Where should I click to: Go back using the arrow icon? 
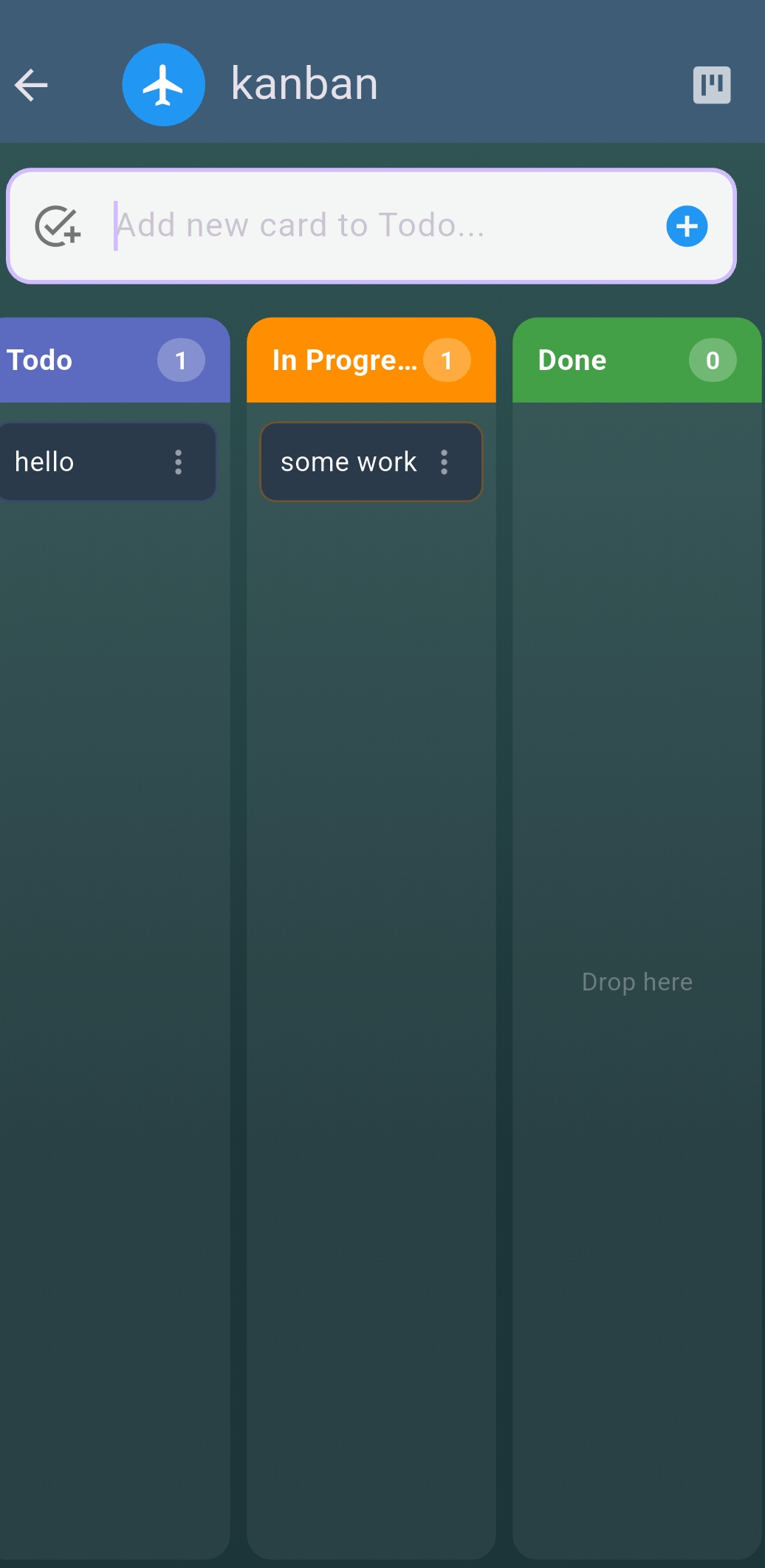pyautogui.click(x=31, y=85)
